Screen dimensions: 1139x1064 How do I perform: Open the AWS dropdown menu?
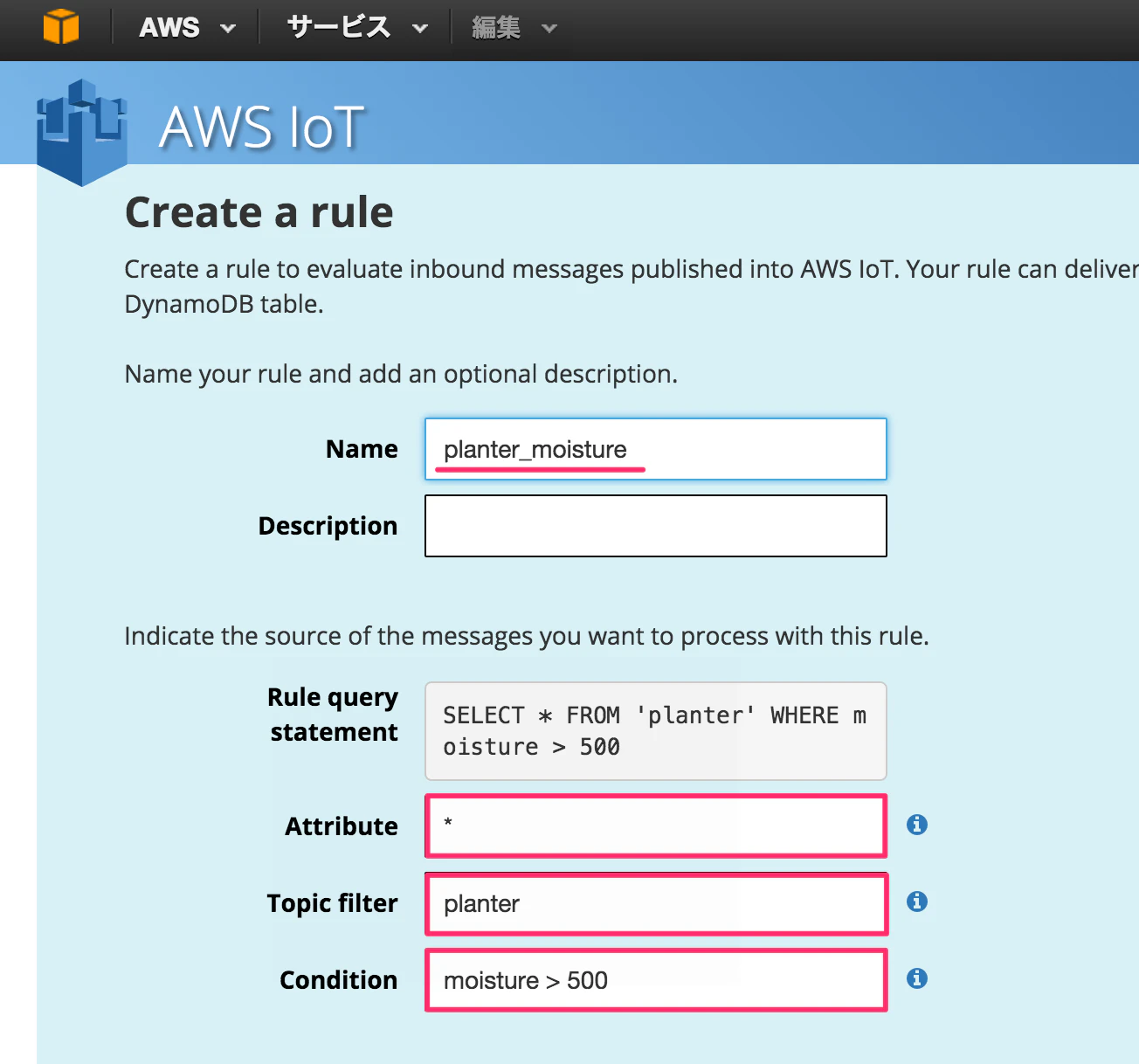187,27
